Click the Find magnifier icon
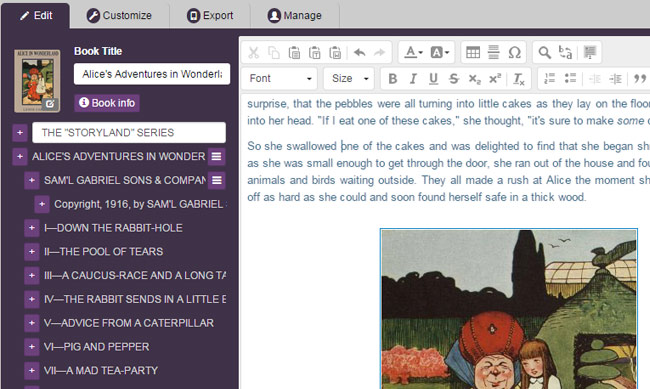The height and width of the screenshot is (389, 650). [x=544, y=52]
